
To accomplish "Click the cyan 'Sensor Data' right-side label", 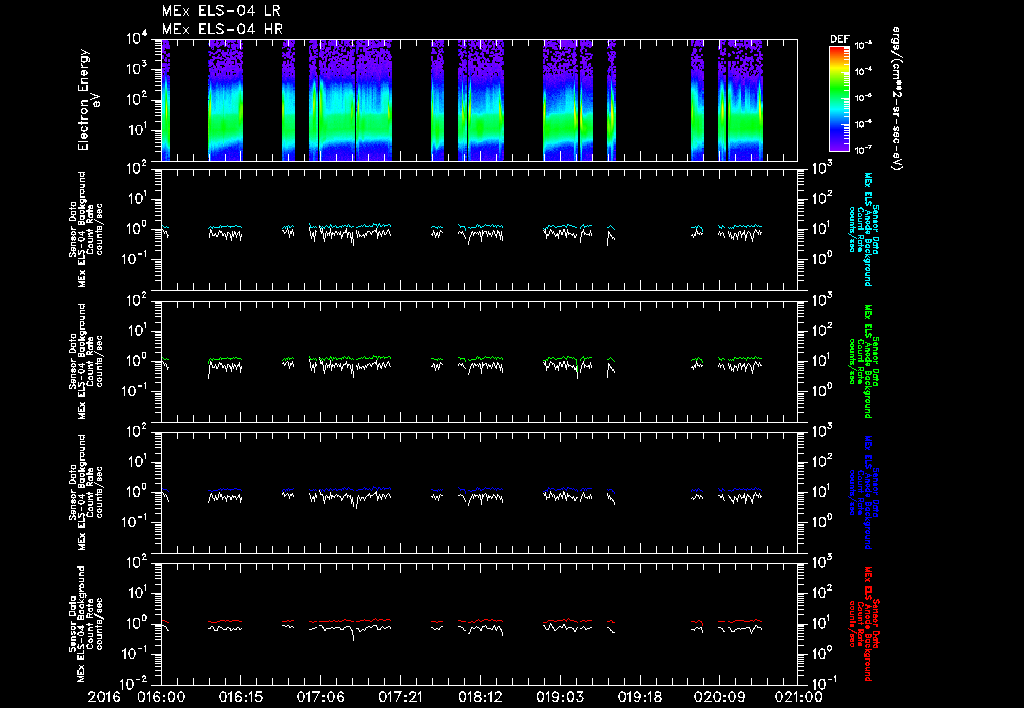I will (876, 229).
